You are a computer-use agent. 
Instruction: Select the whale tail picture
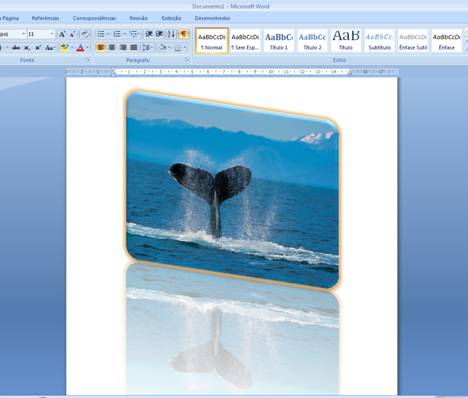pyautogui.click(x=232, y=190)
